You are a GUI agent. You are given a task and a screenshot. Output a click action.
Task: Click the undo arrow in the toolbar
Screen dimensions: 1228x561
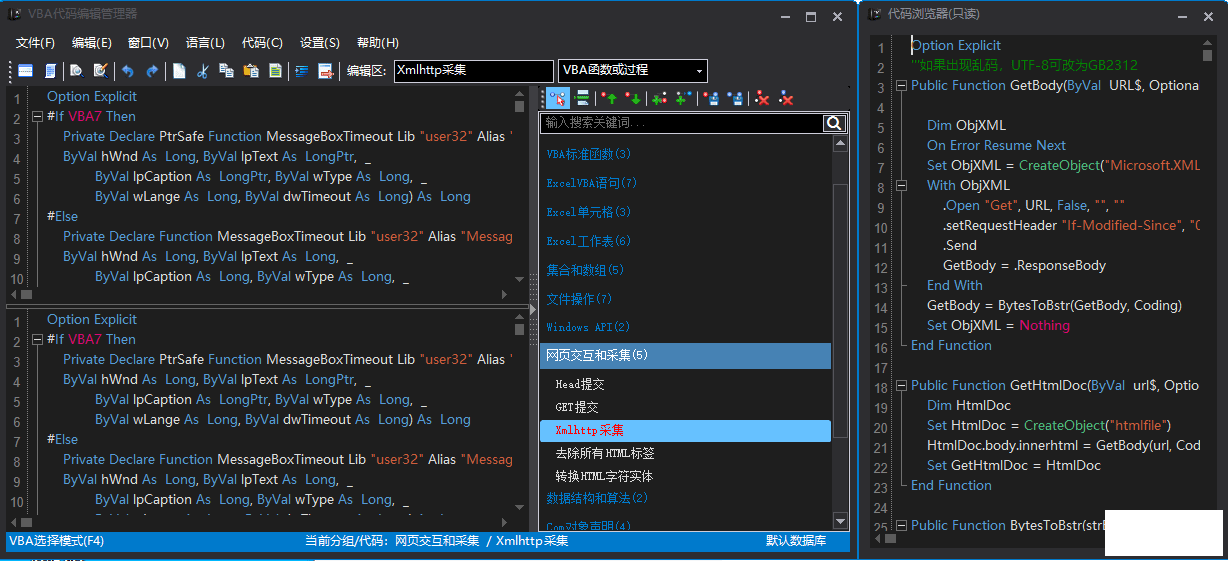127,71
